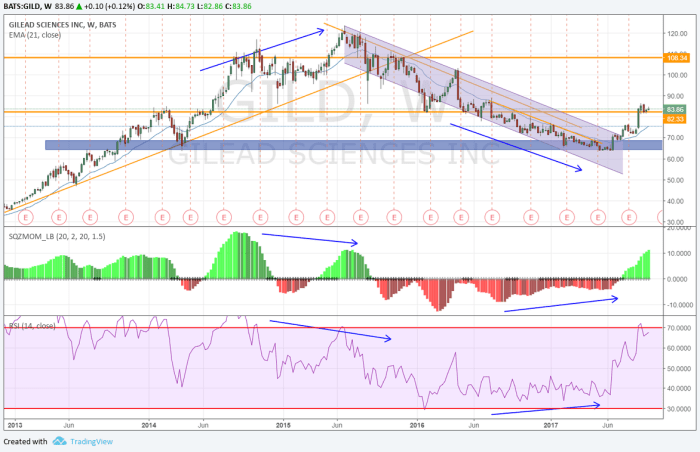
Task: Click the 2016 label on the time axis
Action: (x=418, y=424)
